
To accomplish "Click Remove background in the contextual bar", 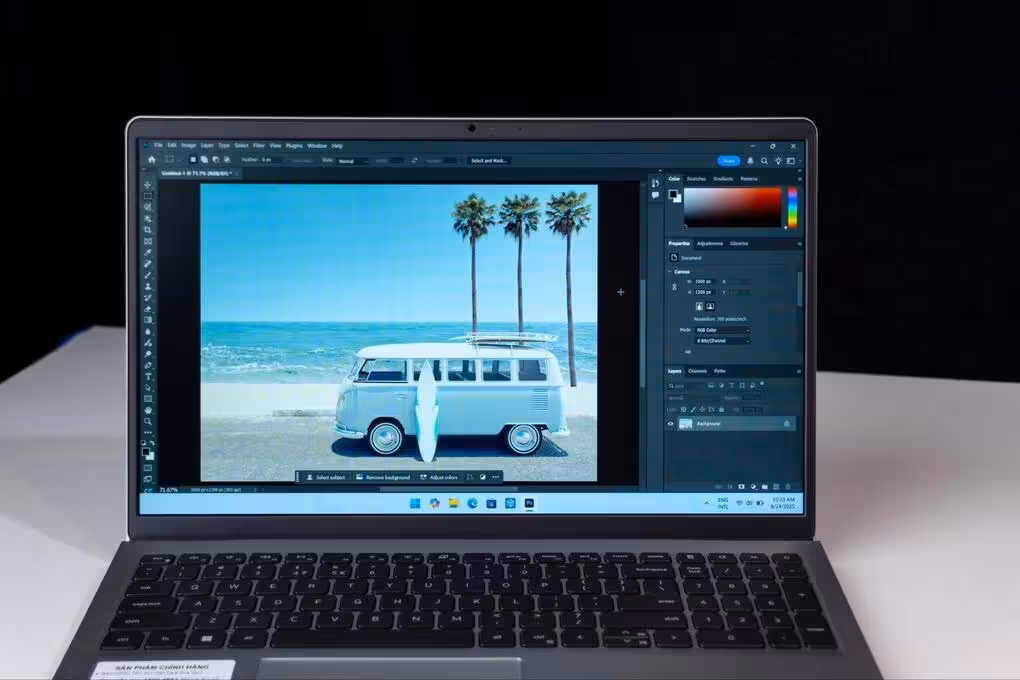I will pyautogui.click(x=382, y=478).
